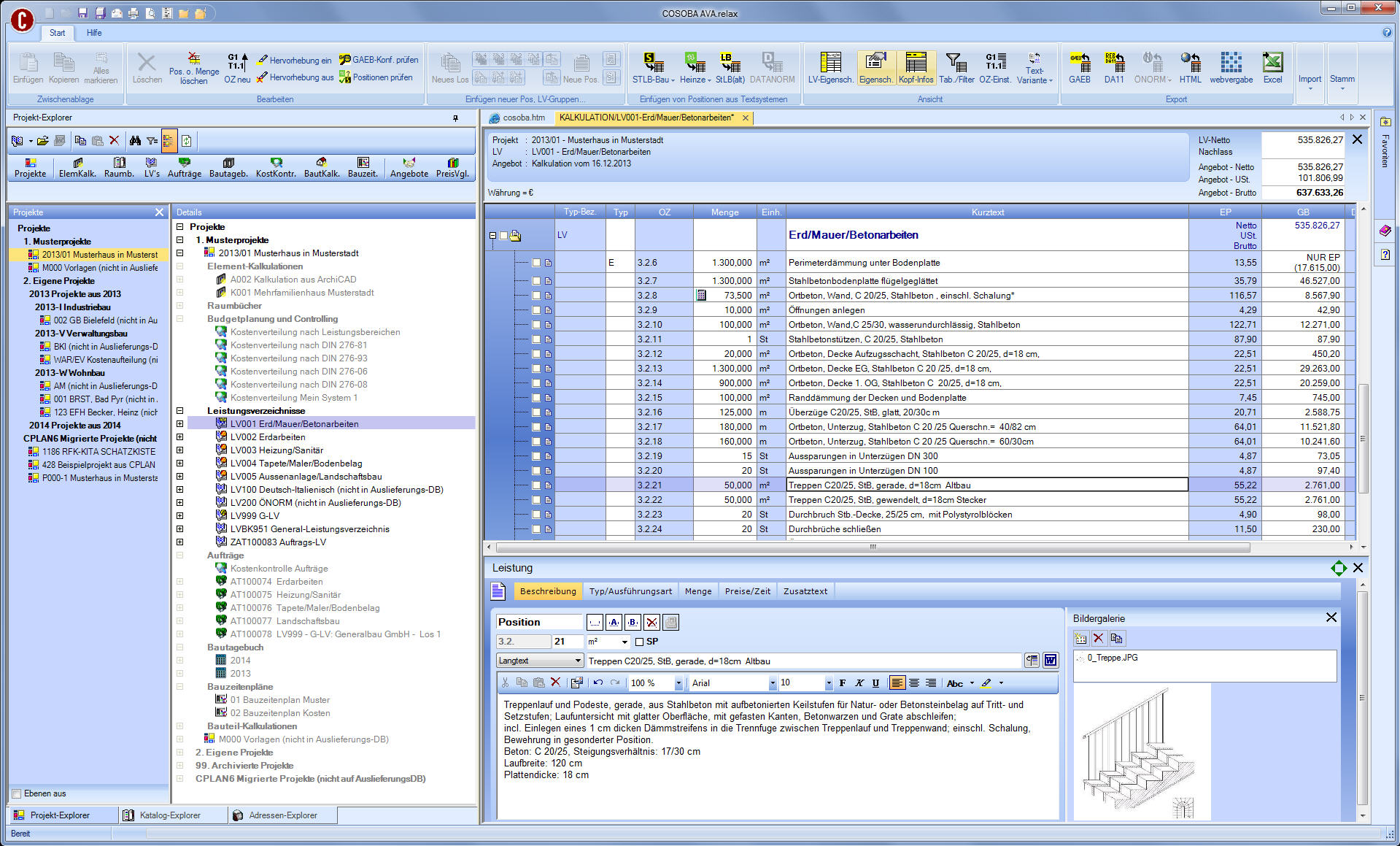This screenshot has width=1400, height=846.
Task: Click the GAEB-Konf. prüfen button
Action: pos(379,61)
